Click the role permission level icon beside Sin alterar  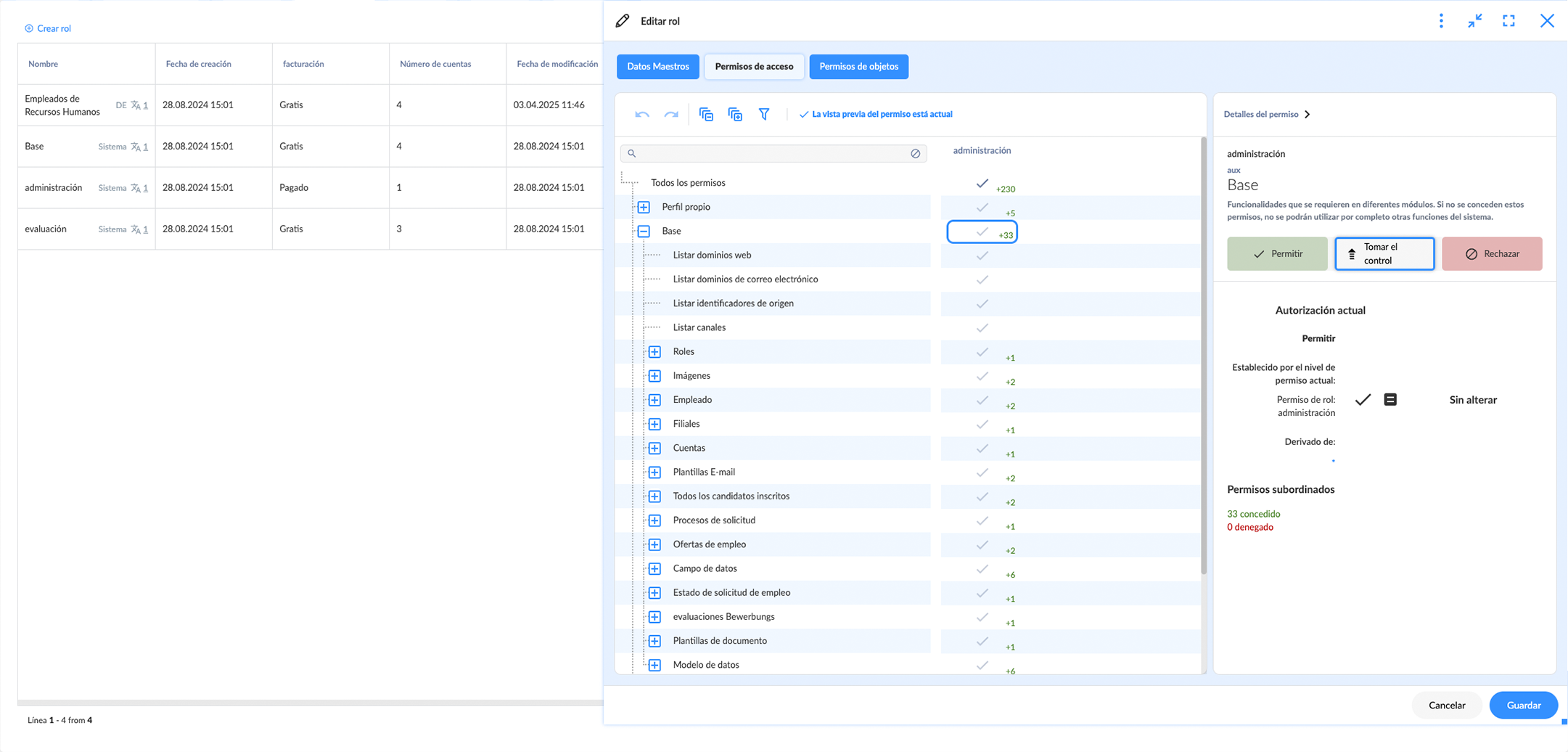pos(1390,400)
